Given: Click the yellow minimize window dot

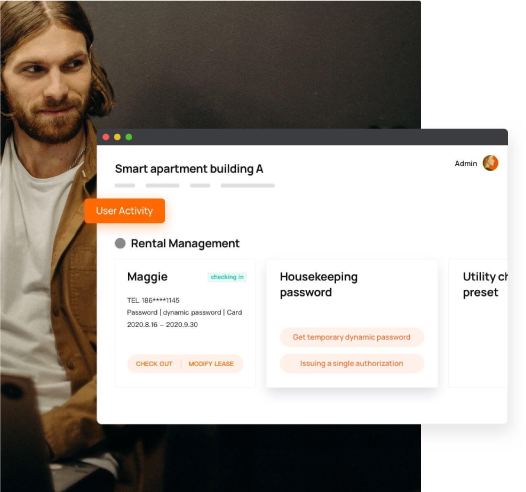Looking at the screenshot, I should click(x=117, y=137).
